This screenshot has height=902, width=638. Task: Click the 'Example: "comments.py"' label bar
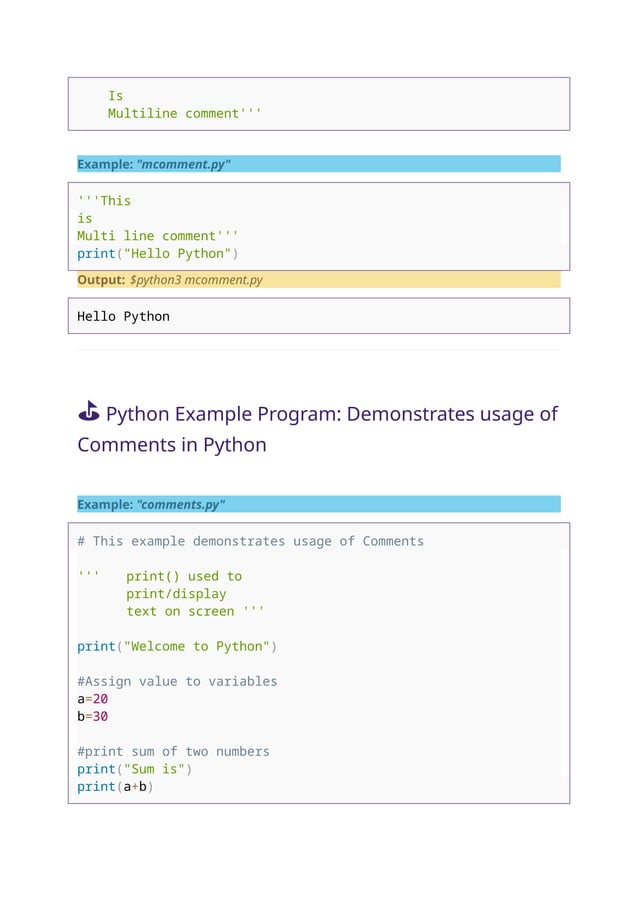tap(319, 504)
